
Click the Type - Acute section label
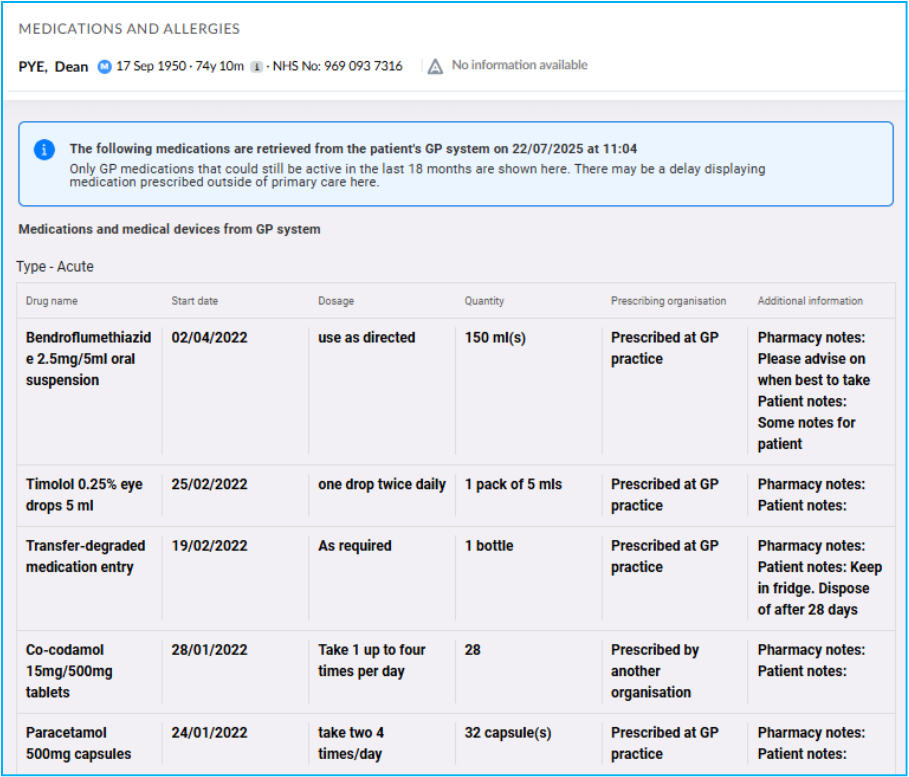click(x=55, y=267)
